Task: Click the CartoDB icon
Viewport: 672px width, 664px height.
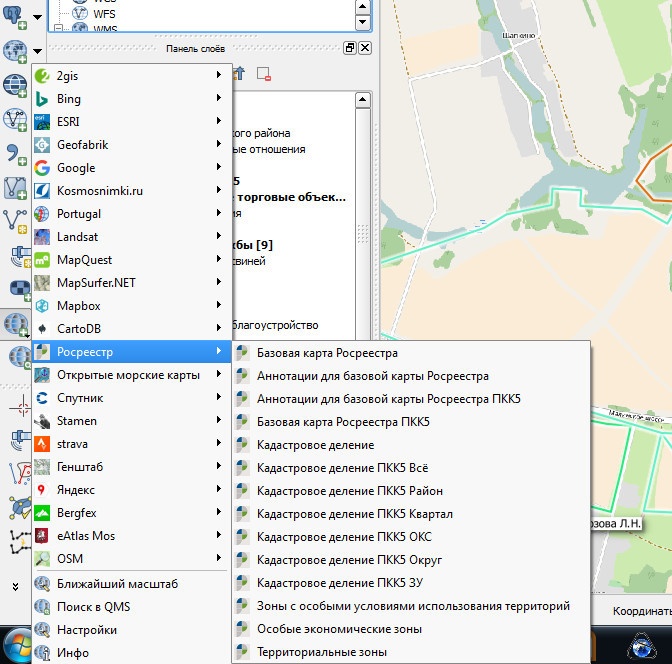Action: pos(42,329)
